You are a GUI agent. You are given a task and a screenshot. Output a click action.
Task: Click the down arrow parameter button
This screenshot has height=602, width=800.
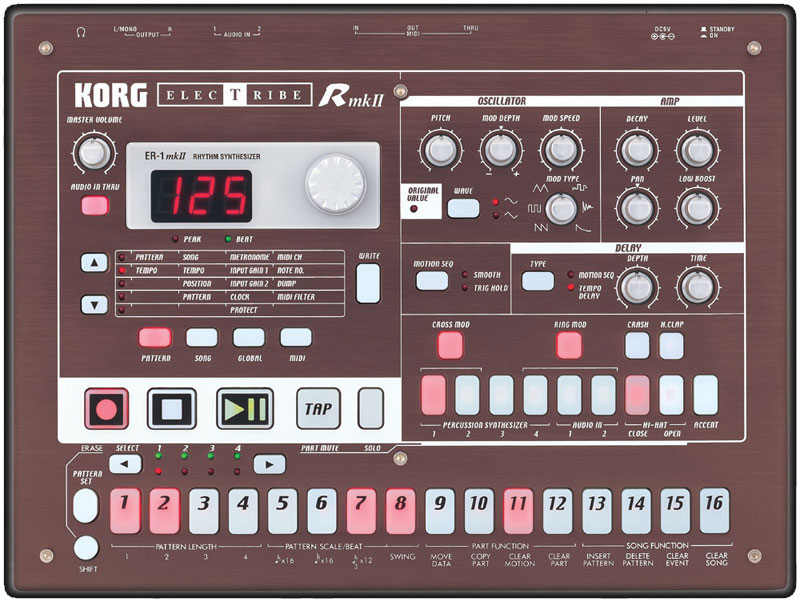[x=94, y=305]
